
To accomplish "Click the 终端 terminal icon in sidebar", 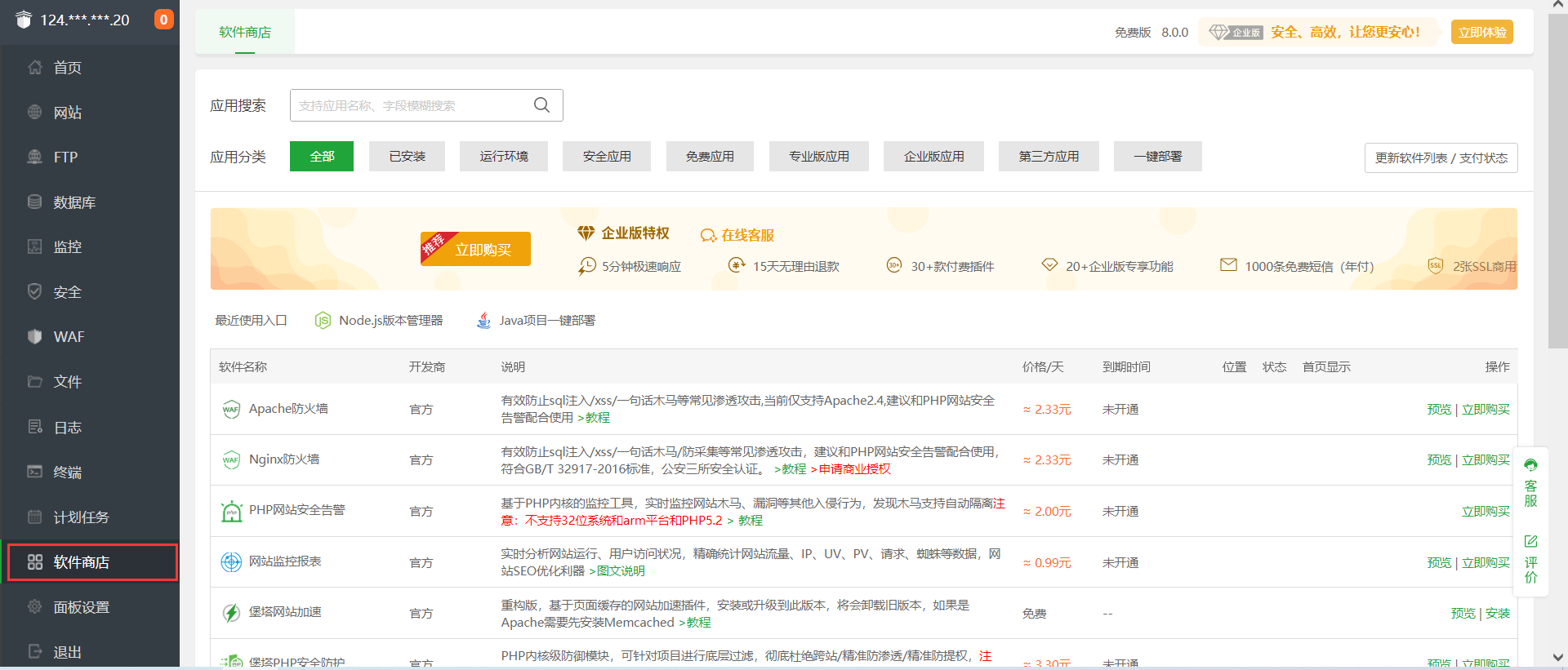I will 34,472.
